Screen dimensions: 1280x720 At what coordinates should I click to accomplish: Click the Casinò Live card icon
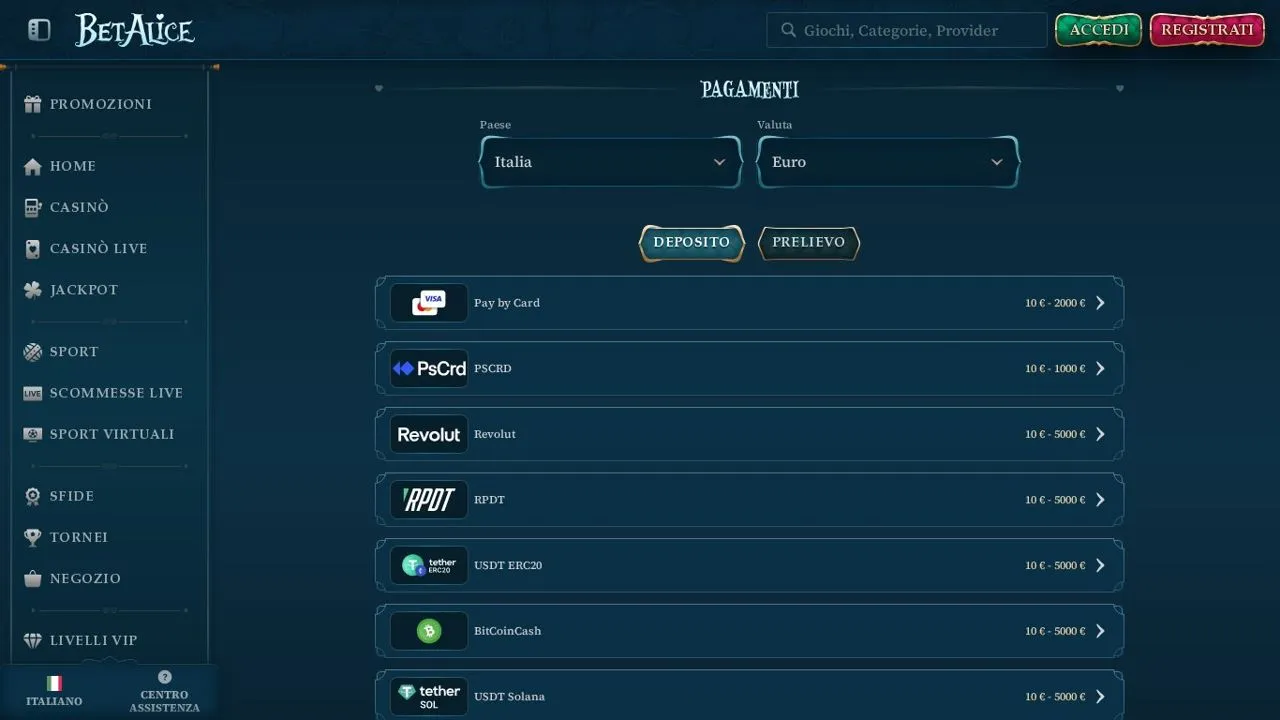pos(33,248)
